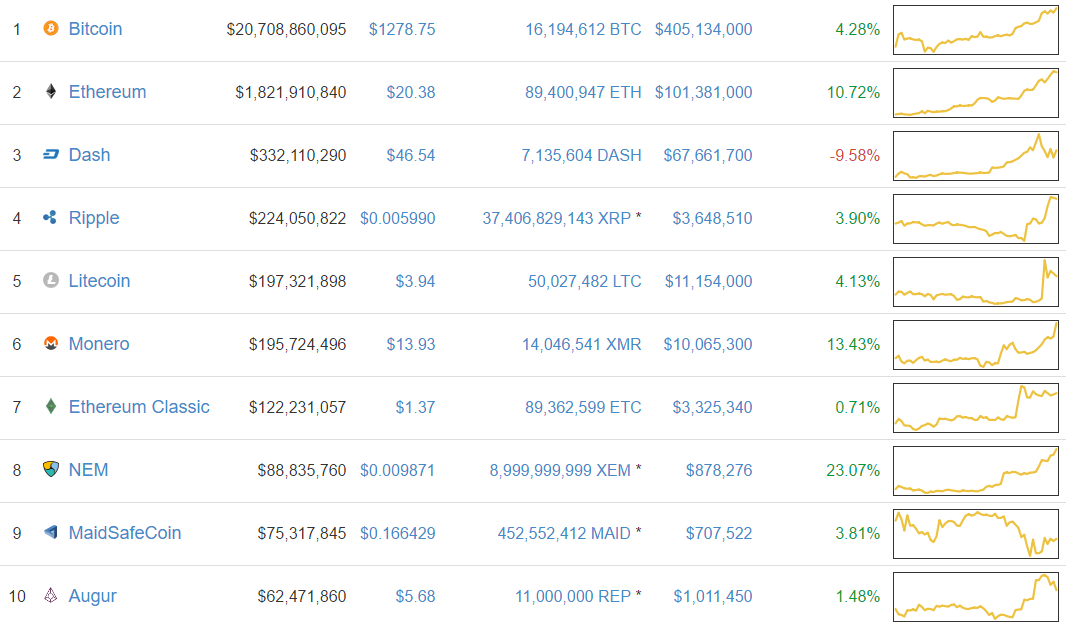The height and width of the screenshot is (626, 1066).
Task: Click the Ripple logo icon
Action: point(50,218)
